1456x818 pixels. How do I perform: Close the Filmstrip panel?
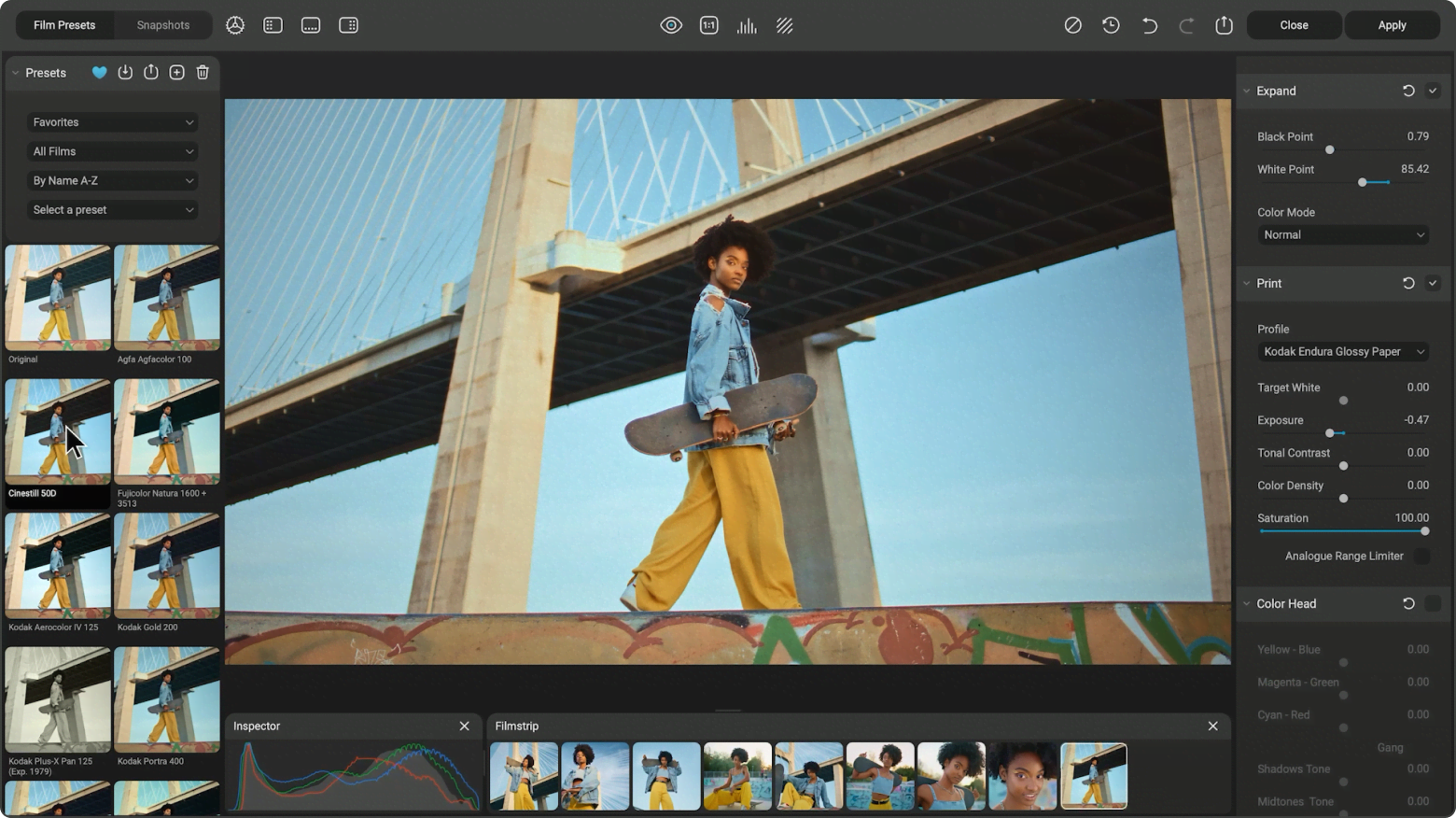point(1212,726)
